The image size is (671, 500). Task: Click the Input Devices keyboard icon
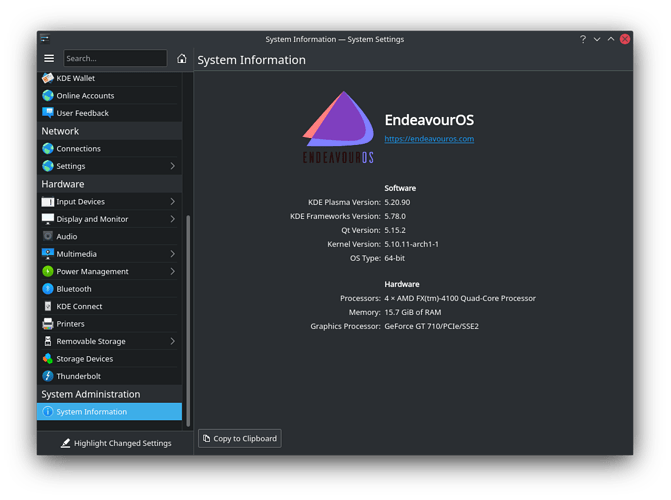pyautogui.click(x=48, y=202)
